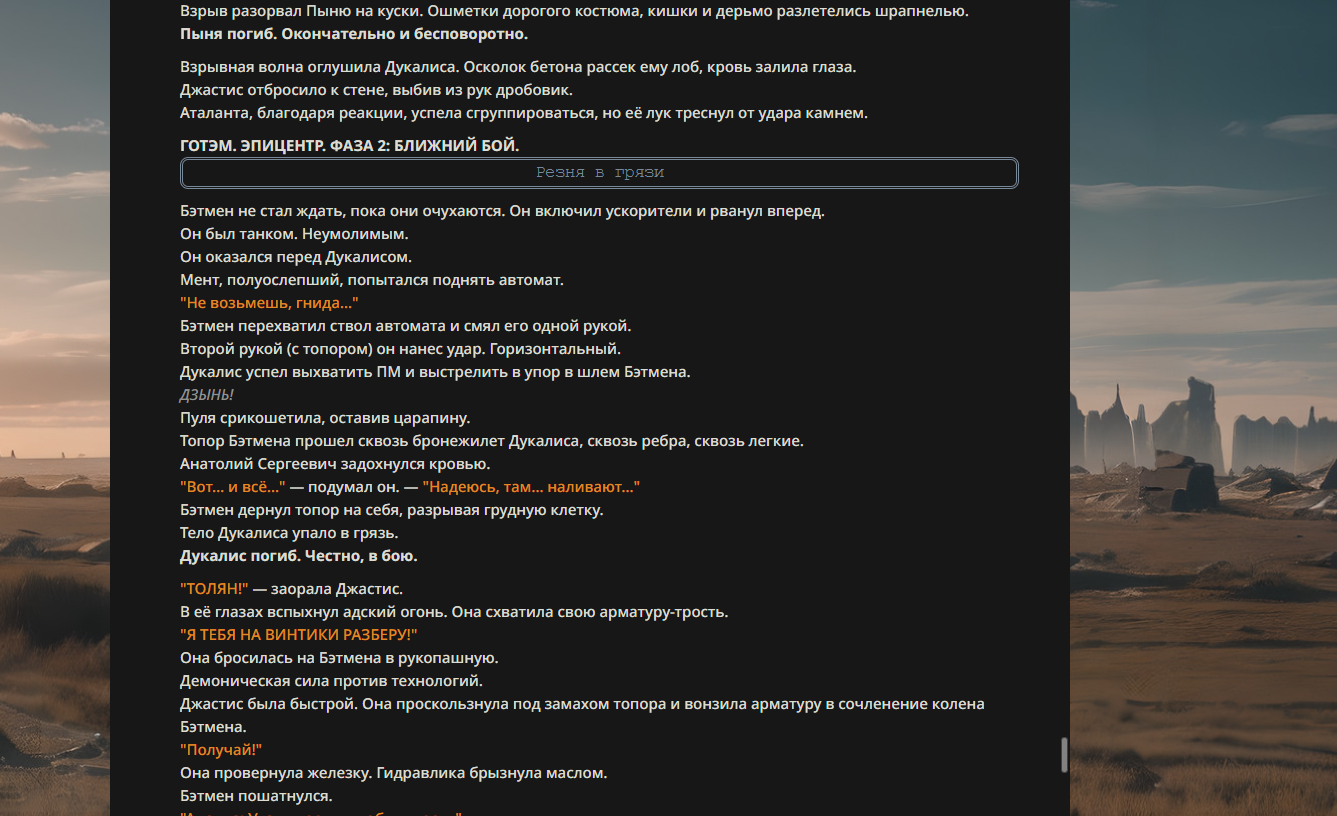Click the "Резня в грязи" boxed header

pos(599,173)
